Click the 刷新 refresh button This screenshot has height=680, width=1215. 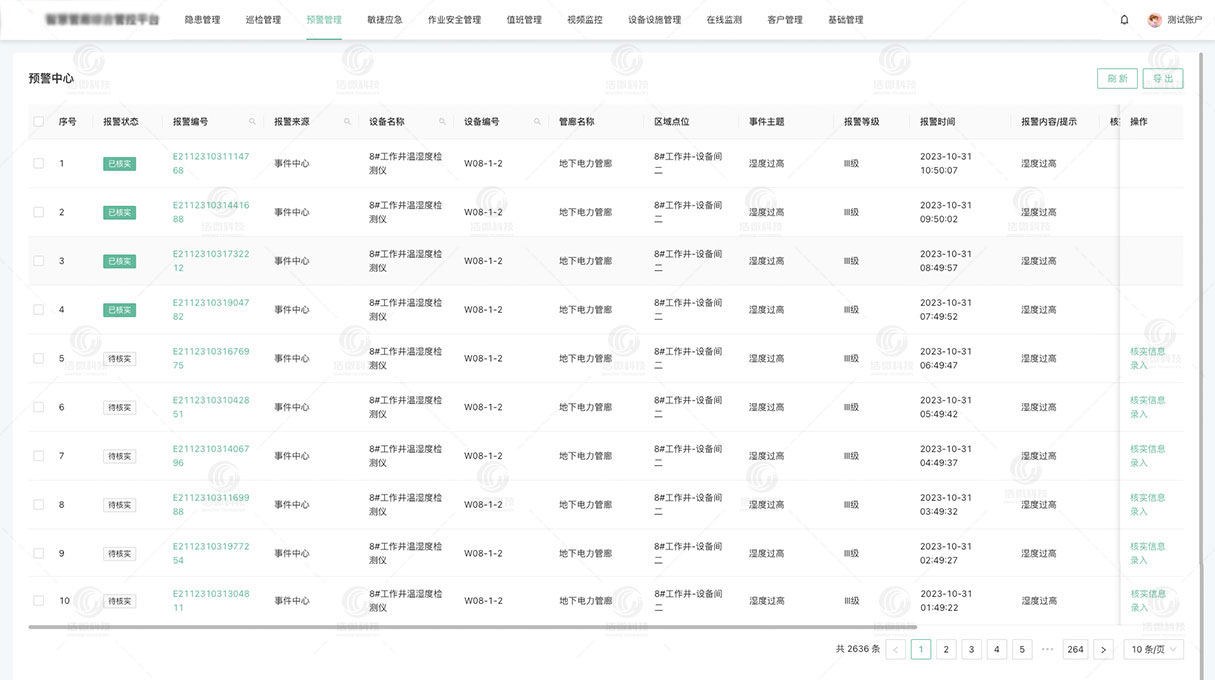(x=1116, y=78)
